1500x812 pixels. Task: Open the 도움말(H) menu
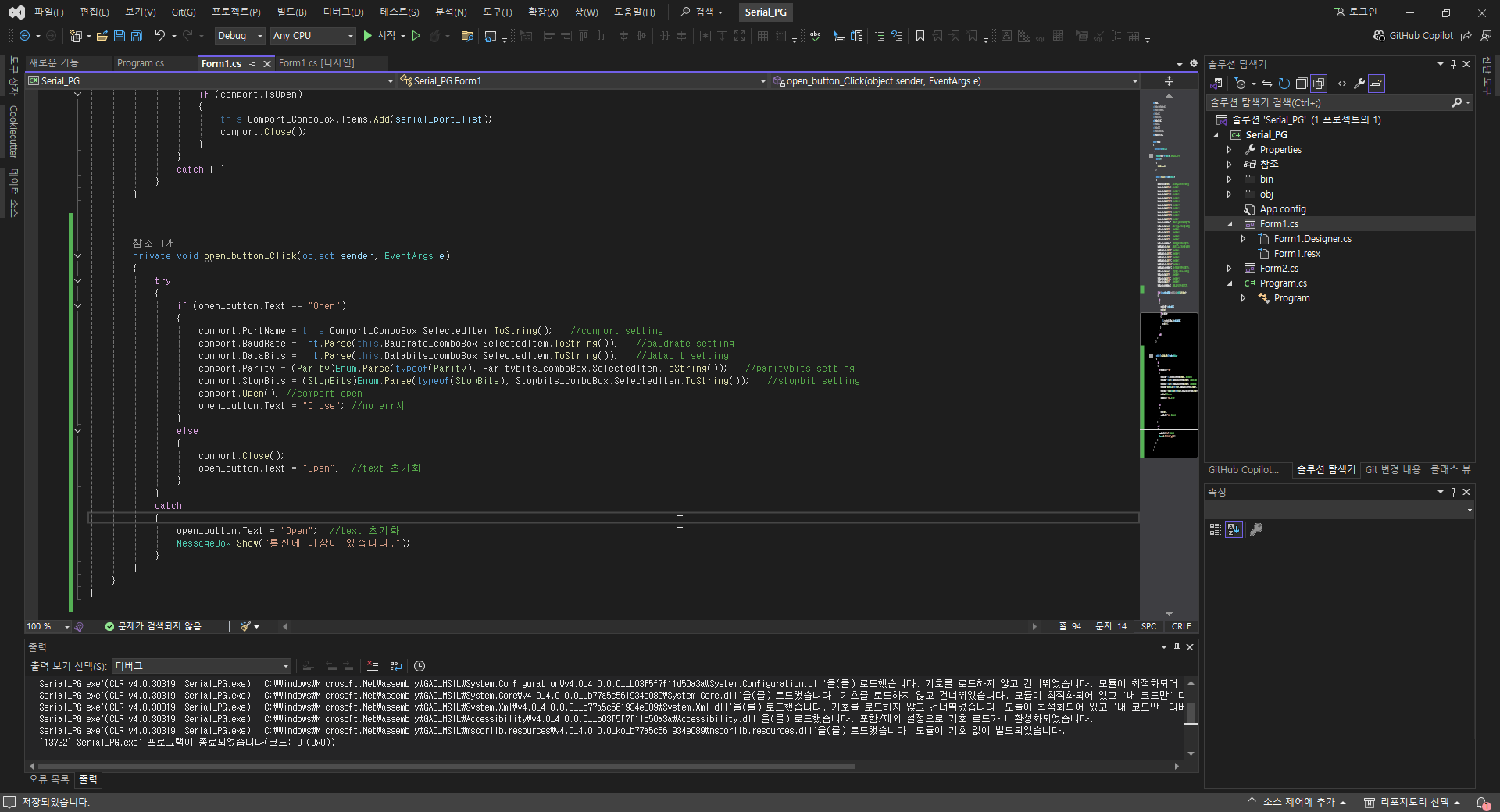pos(634,12)
